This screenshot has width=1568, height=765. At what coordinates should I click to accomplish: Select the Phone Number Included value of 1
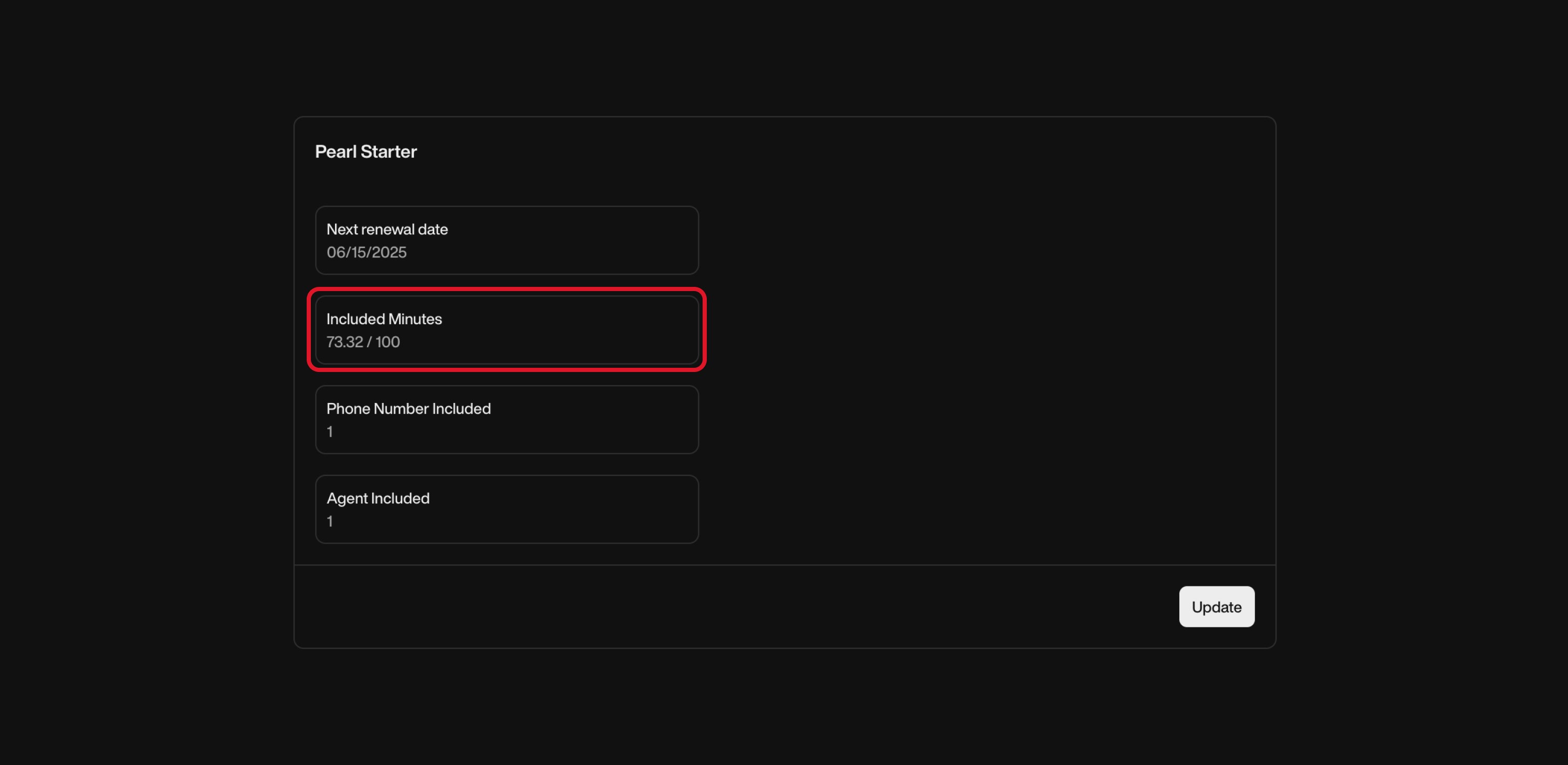(x=329, y=431)
